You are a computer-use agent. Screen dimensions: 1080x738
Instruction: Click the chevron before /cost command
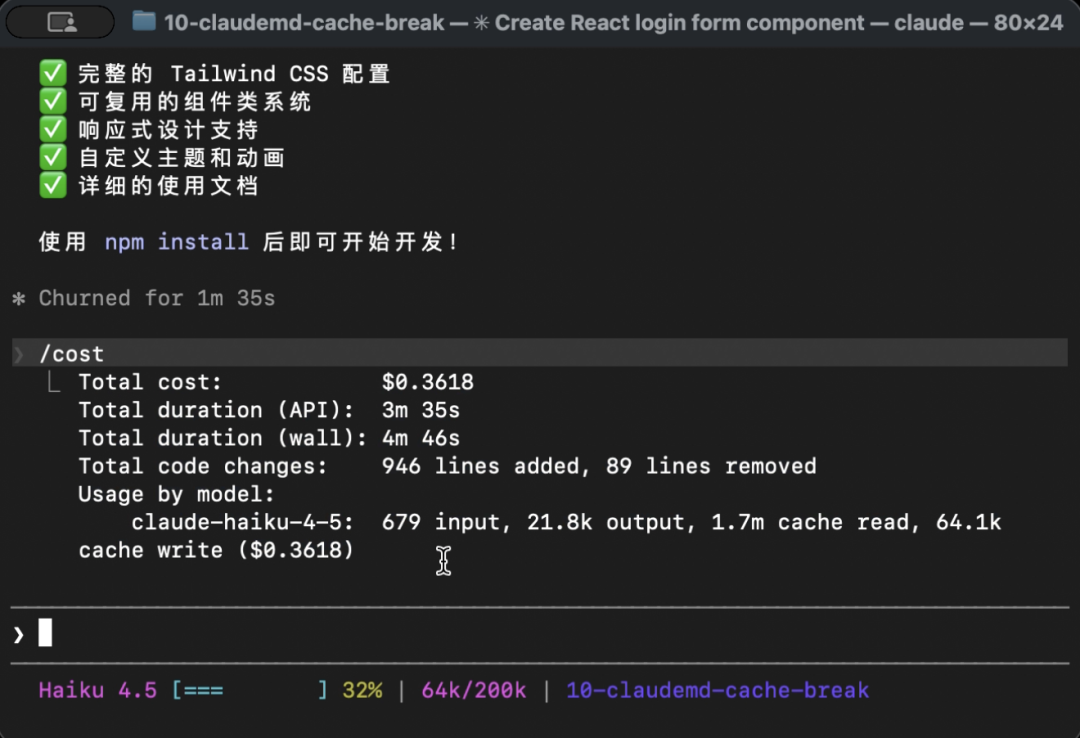click(x=19, y=354)
